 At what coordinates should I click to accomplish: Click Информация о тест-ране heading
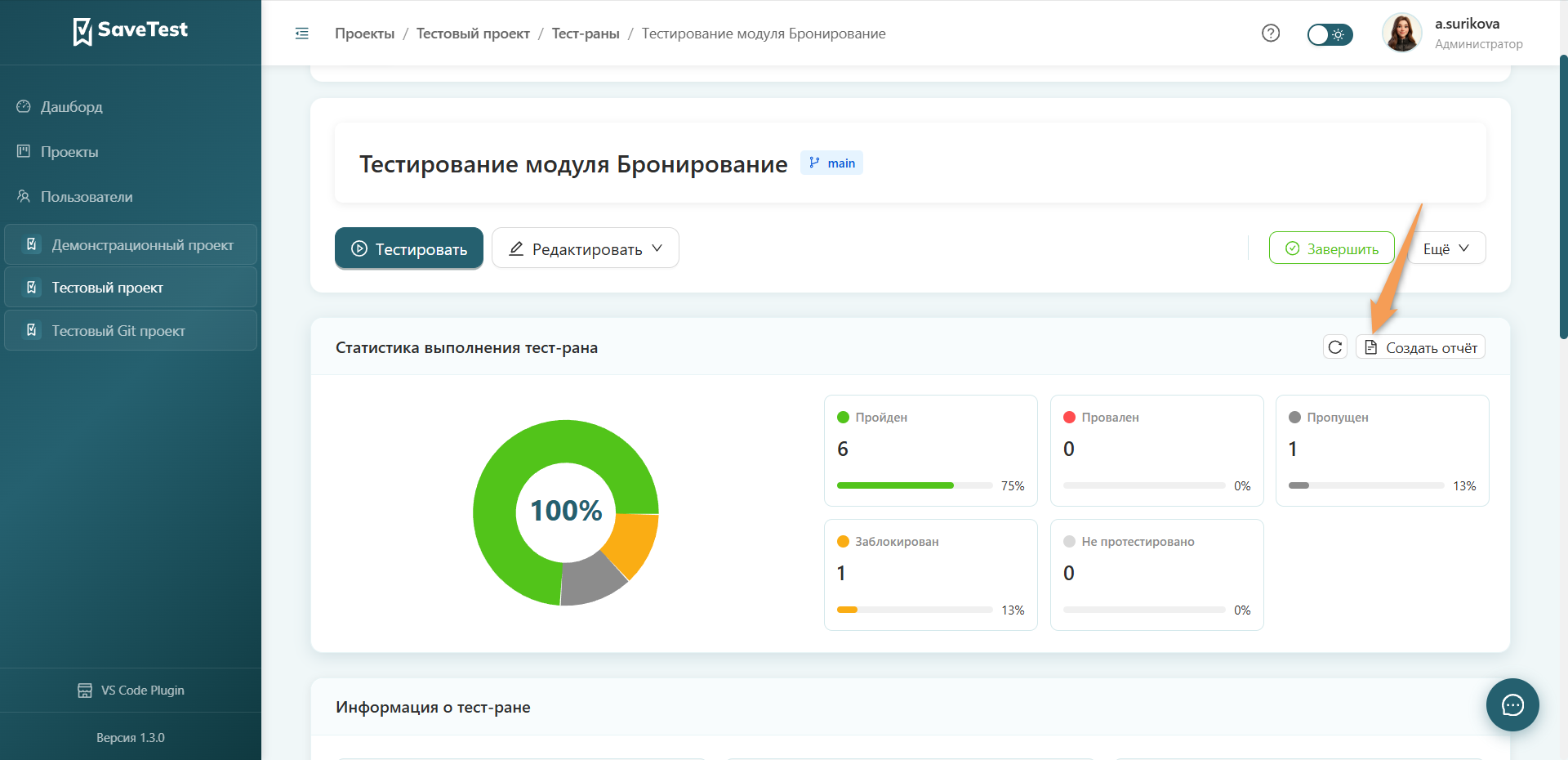[433, 708]
